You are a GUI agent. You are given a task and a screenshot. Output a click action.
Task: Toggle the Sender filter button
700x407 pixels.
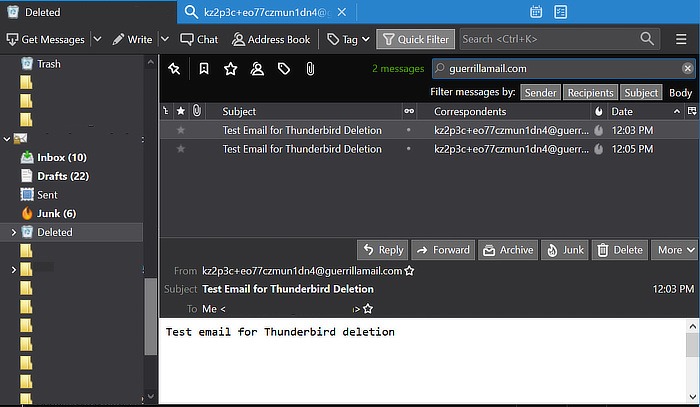pos(540,92)
